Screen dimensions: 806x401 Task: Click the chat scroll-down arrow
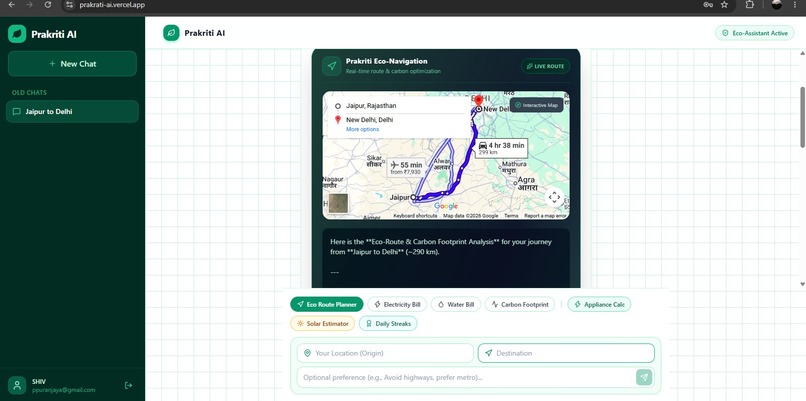click(x=803, y=284)
